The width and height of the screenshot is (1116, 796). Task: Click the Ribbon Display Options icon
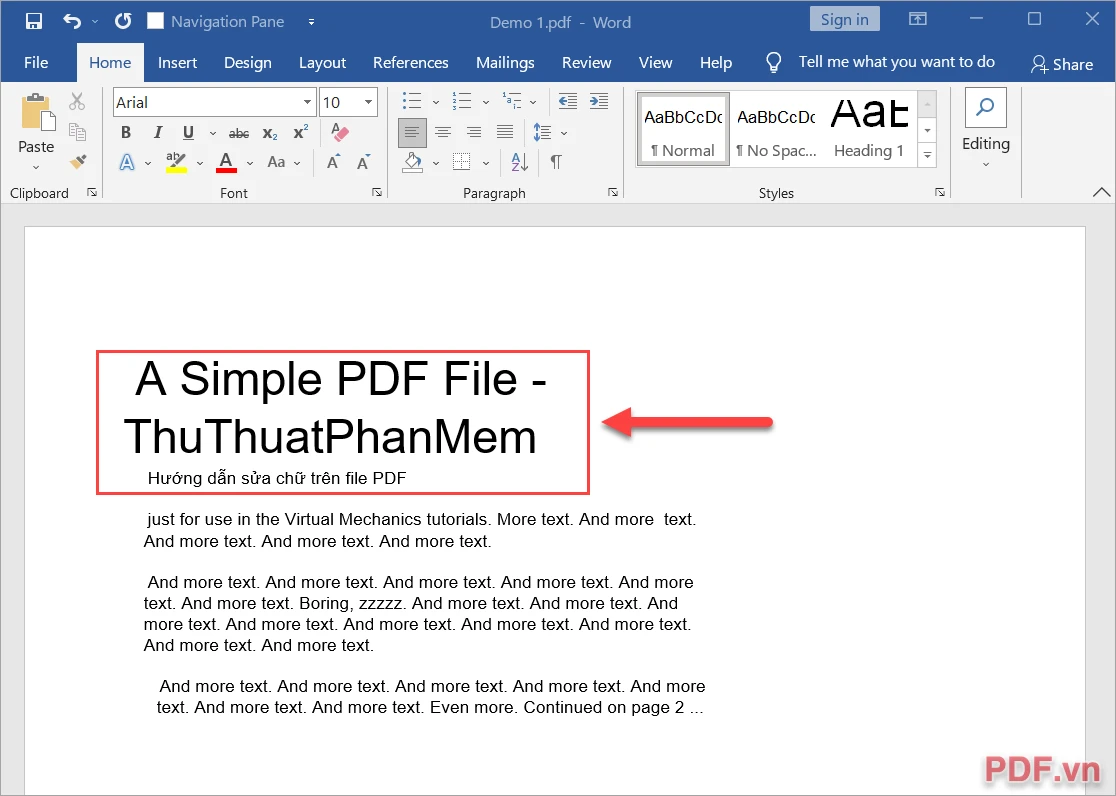pyautogui.click(x=918, y=19)
